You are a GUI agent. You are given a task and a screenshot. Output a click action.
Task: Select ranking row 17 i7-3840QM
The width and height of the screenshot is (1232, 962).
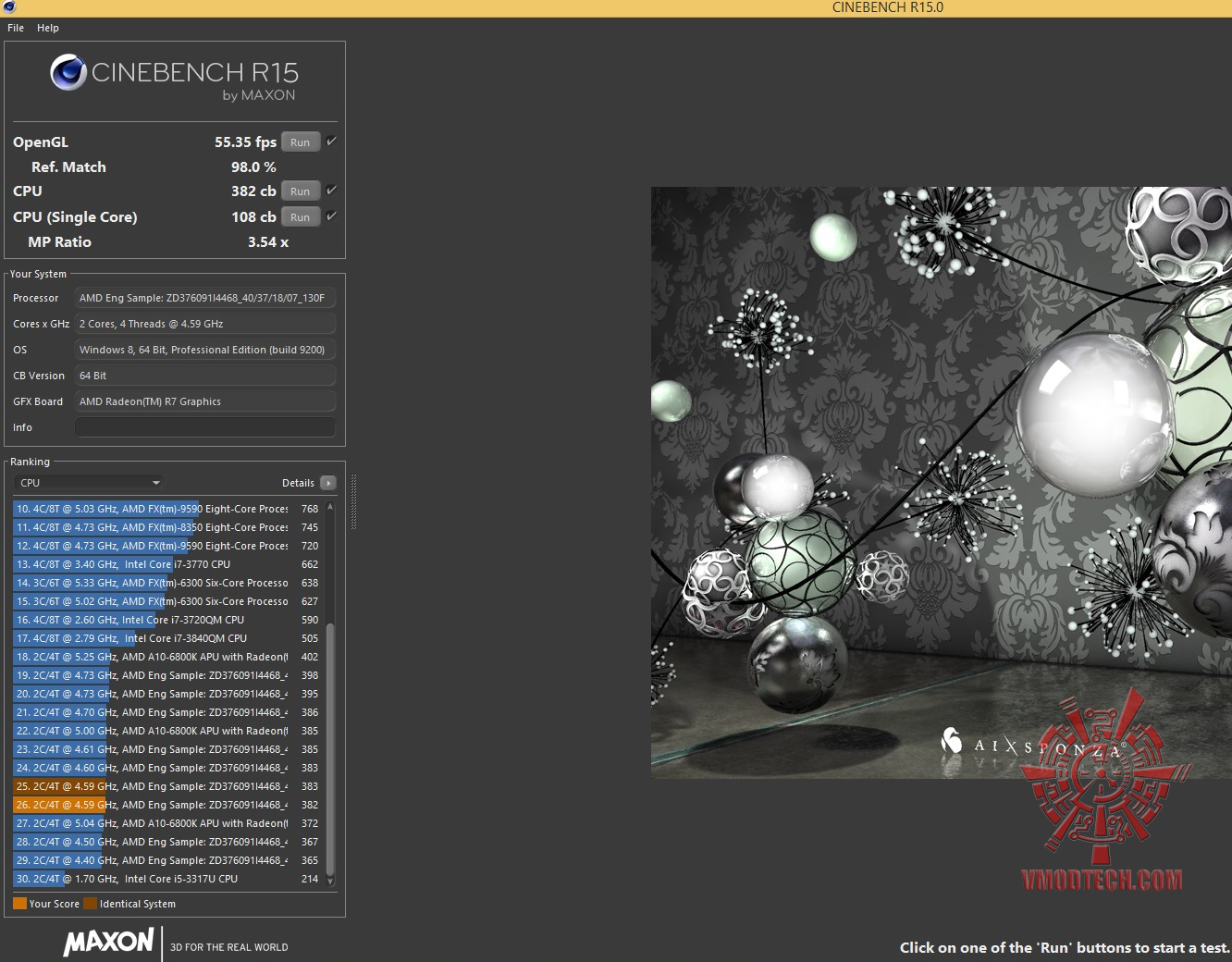[167, 638]
